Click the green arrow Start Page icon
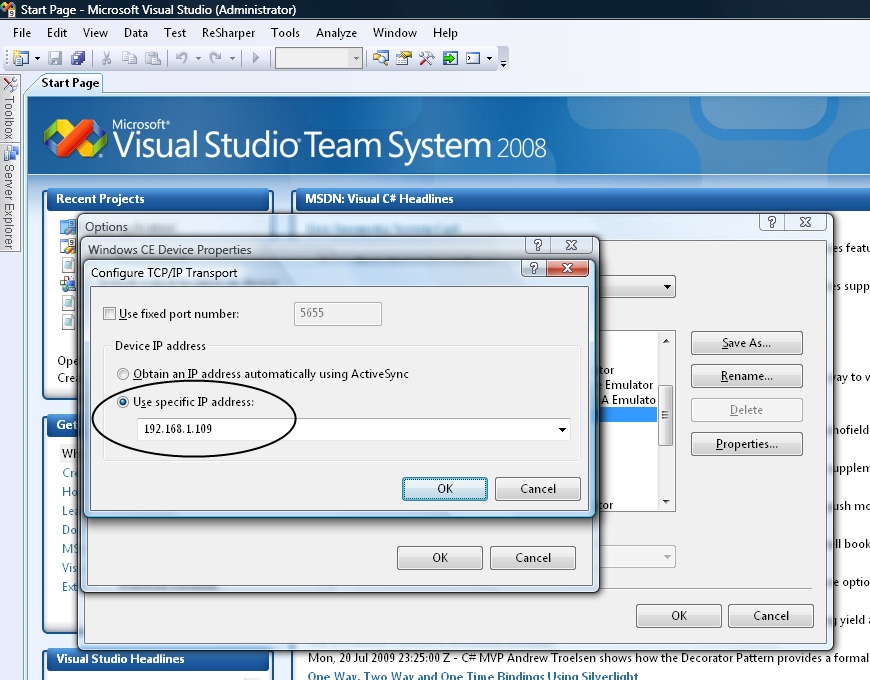 click(x=450, y=58)
